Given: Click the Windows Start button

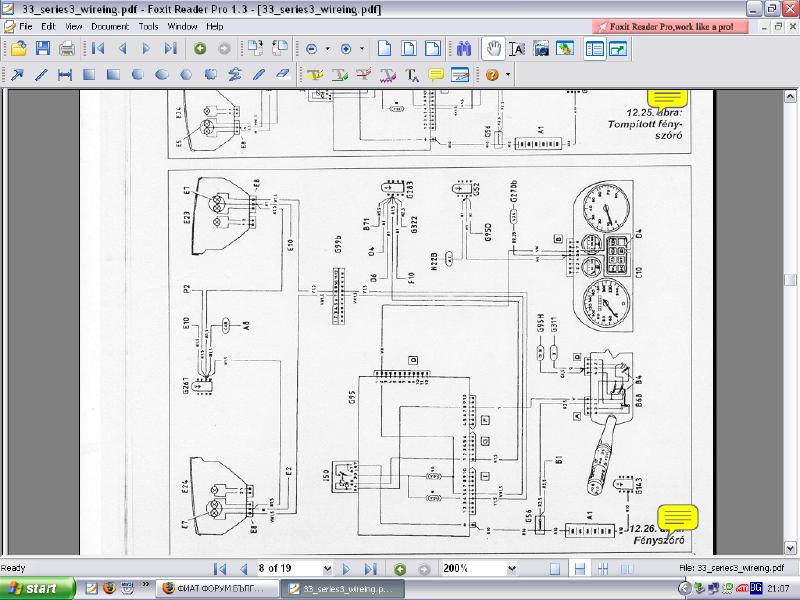Looking at the screenshot, I should (37, 588).
